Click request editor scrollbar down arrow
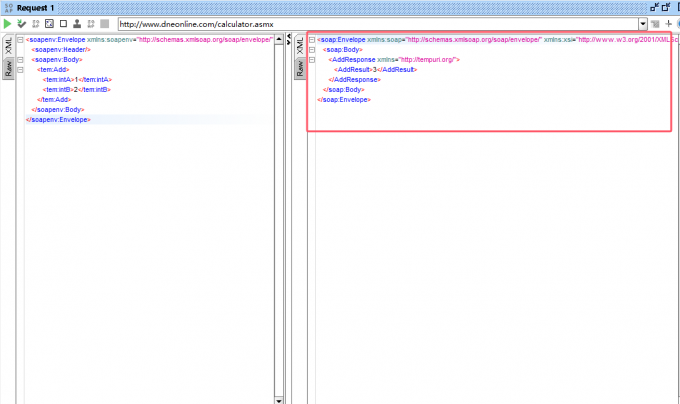Viewport: 680px width, 404px height. pos(279,400)
